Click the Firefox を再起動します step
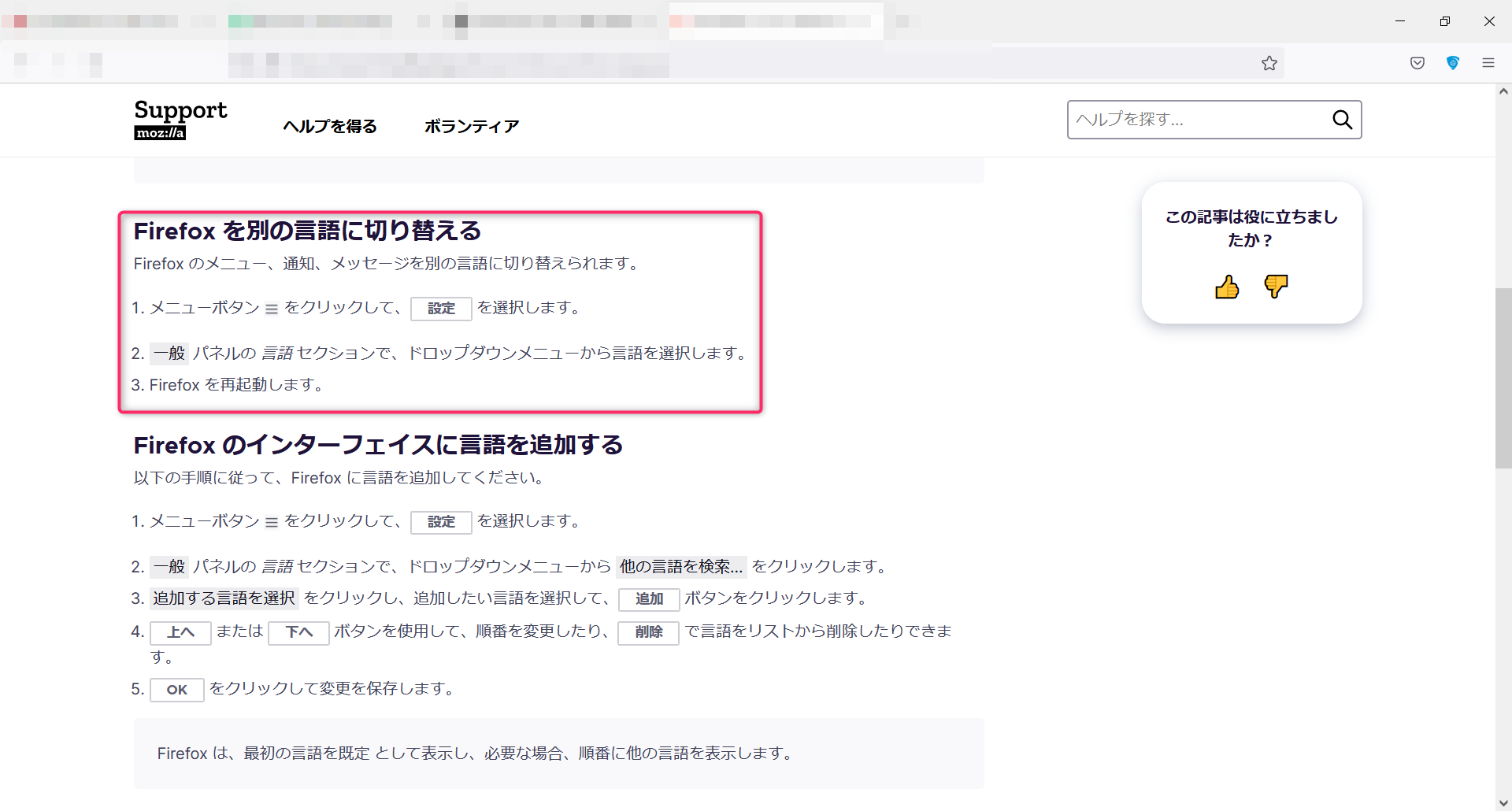 coord(236,385)
